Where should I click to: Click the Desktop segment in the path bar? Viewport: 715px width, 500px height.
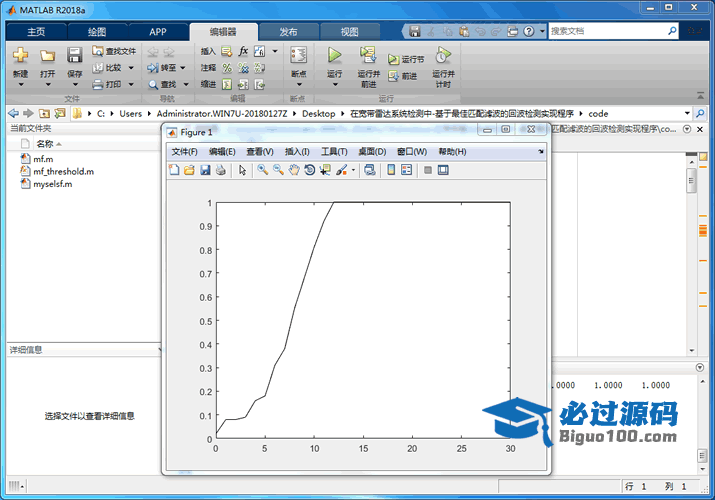(x=318, y=113)
